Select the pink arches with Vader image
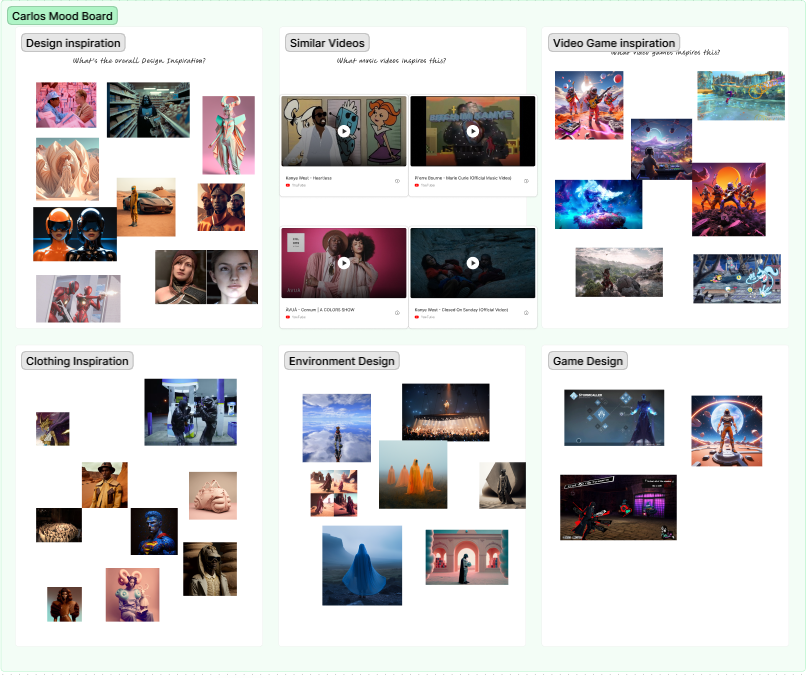The image size is (809, 678). (x=467, y=557)
